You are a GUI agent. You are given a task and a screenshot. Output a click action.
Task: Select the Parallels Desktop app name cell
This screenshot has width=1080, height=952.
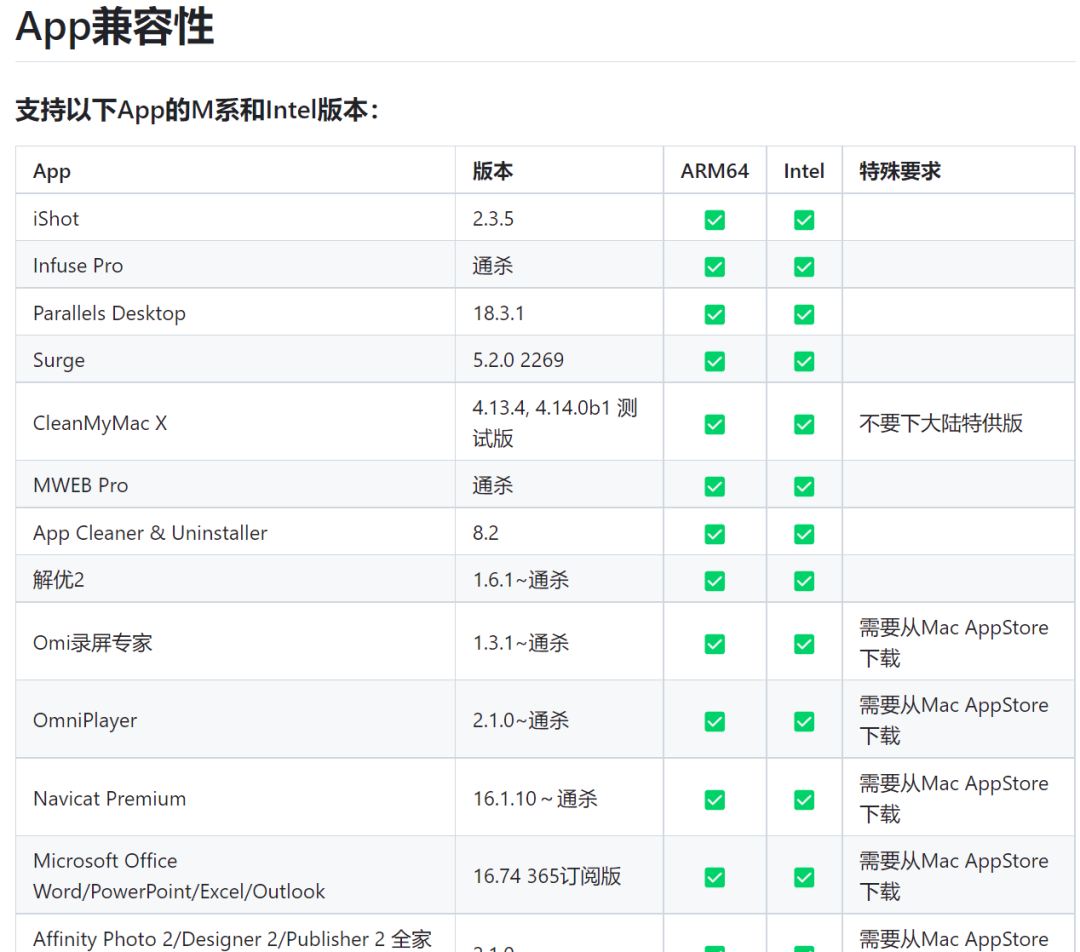coord(235,313)
